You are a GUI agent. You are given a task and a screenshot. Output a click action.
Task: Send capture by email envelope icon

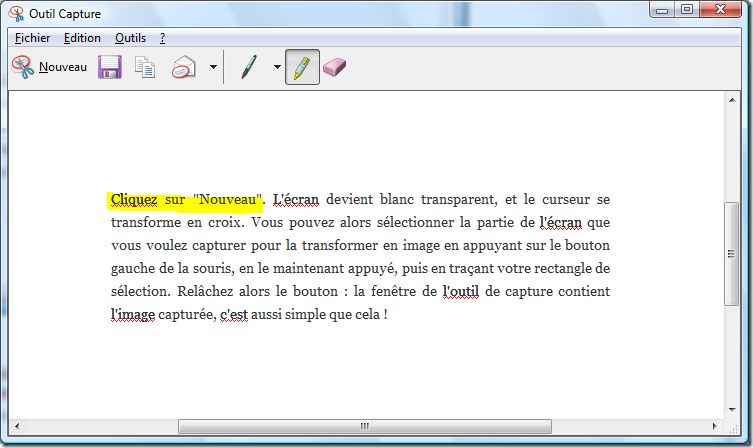[183, 67]
